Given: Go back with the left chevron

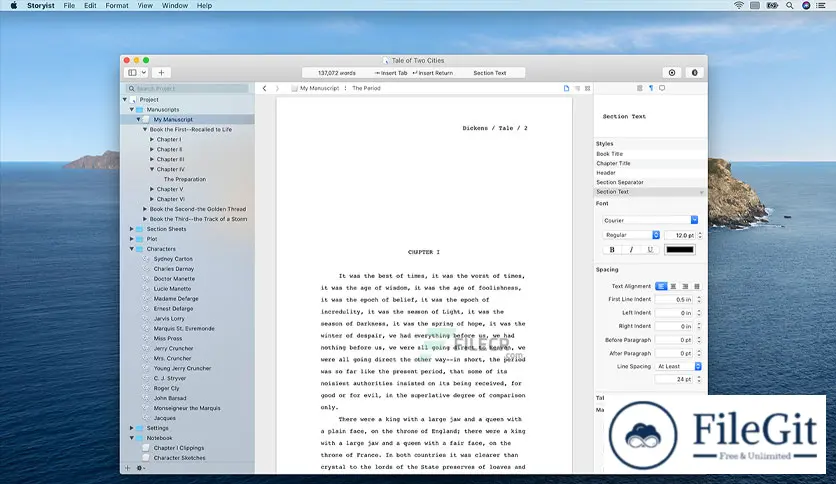Looking at the screenshot, I should [x=264, y=88].
